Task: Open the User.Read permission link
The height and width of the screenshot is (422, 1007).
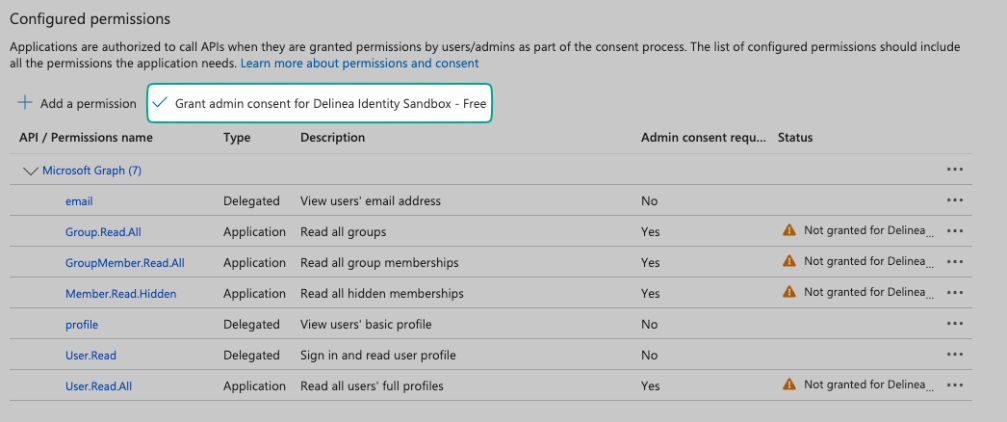Action: 91,355
